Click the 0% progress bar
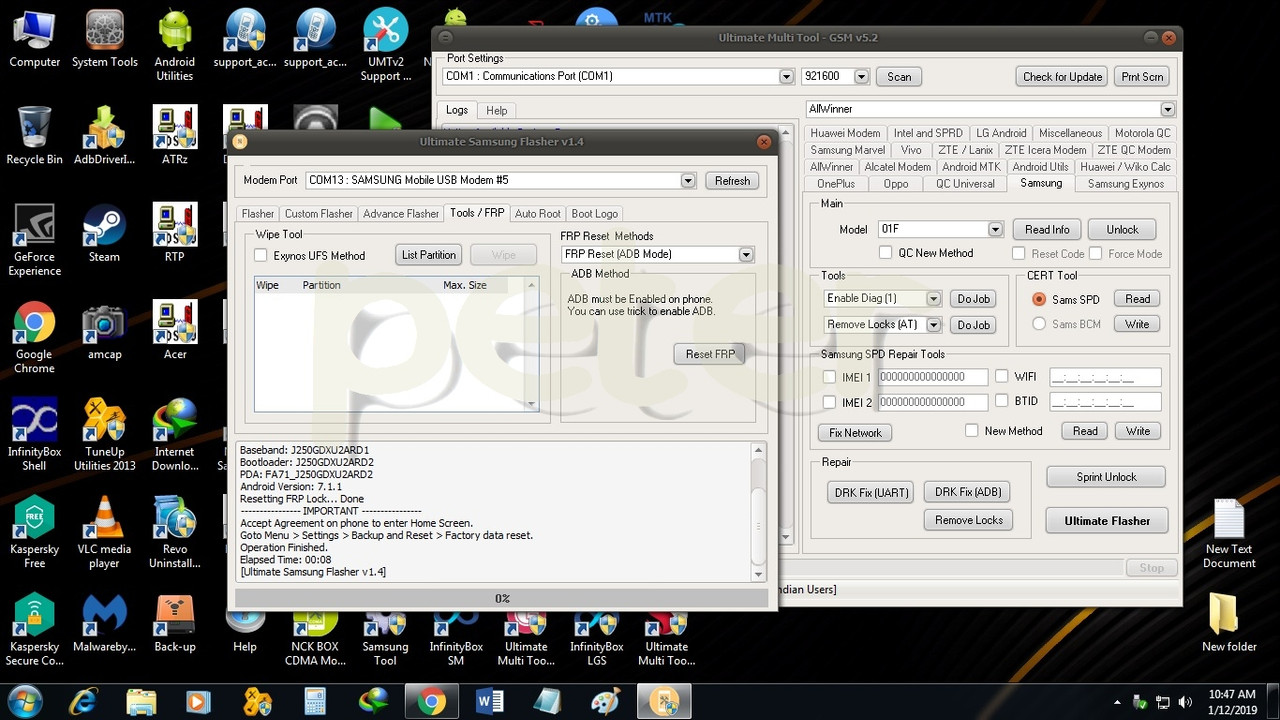This screenshot has height=720, width=1280. coord(502,598)
